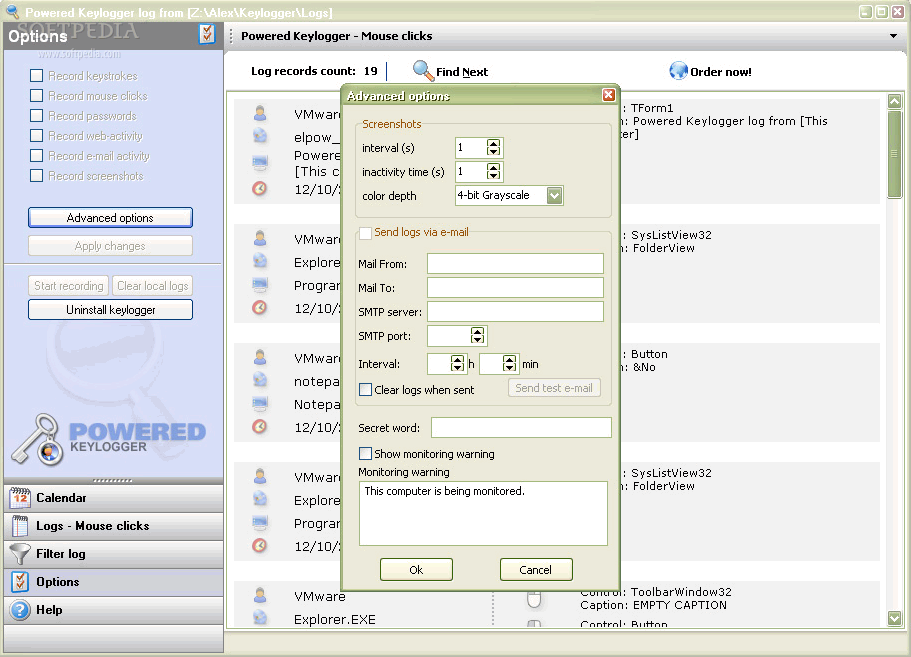Click the Logs notepad icon
911x657 pixels.
tap(20, 526)
